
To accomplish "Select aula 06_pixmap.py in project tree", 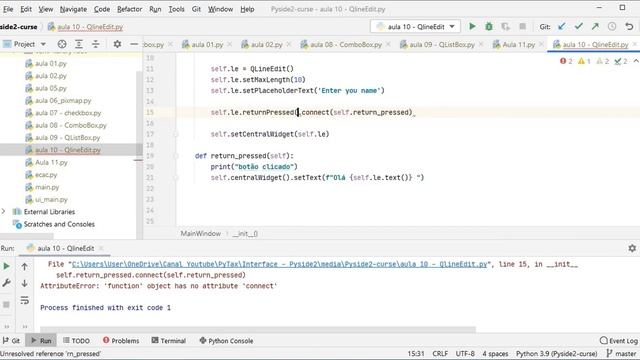I will tap(63, 100).
